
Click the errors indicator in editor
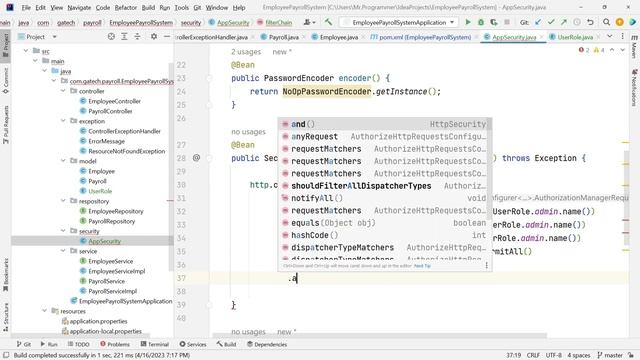(x=584, y=50)
